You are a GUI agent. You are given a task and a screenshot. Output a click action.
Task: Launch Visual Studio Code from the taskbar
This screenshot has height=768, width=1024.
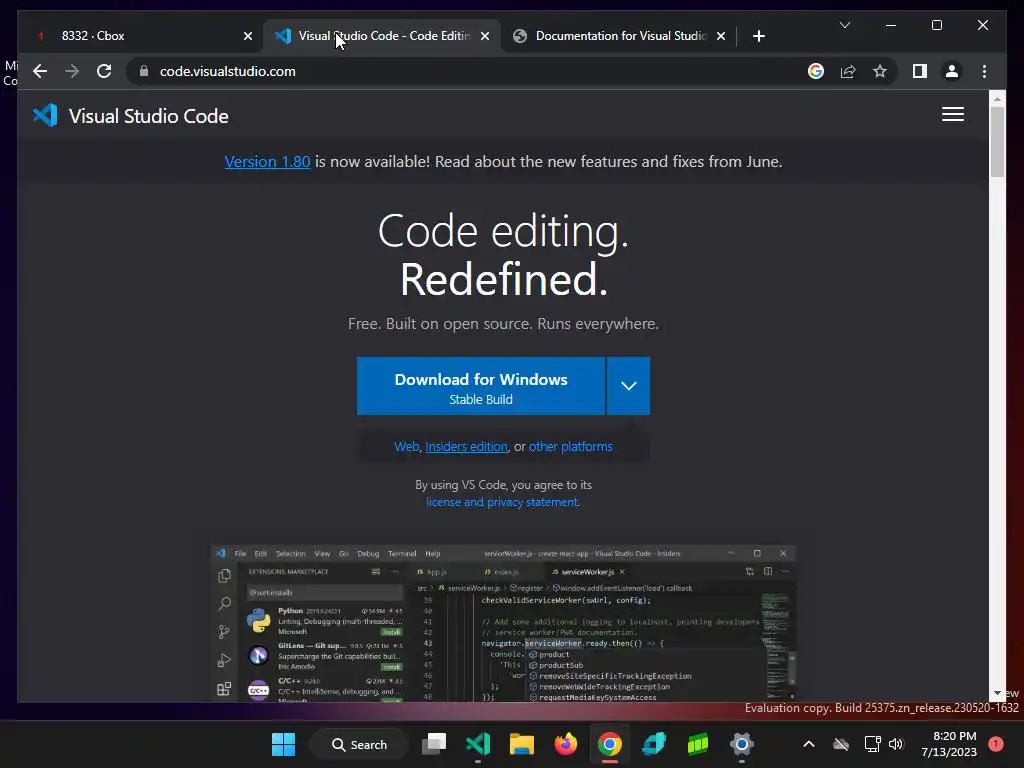(477, 744)
